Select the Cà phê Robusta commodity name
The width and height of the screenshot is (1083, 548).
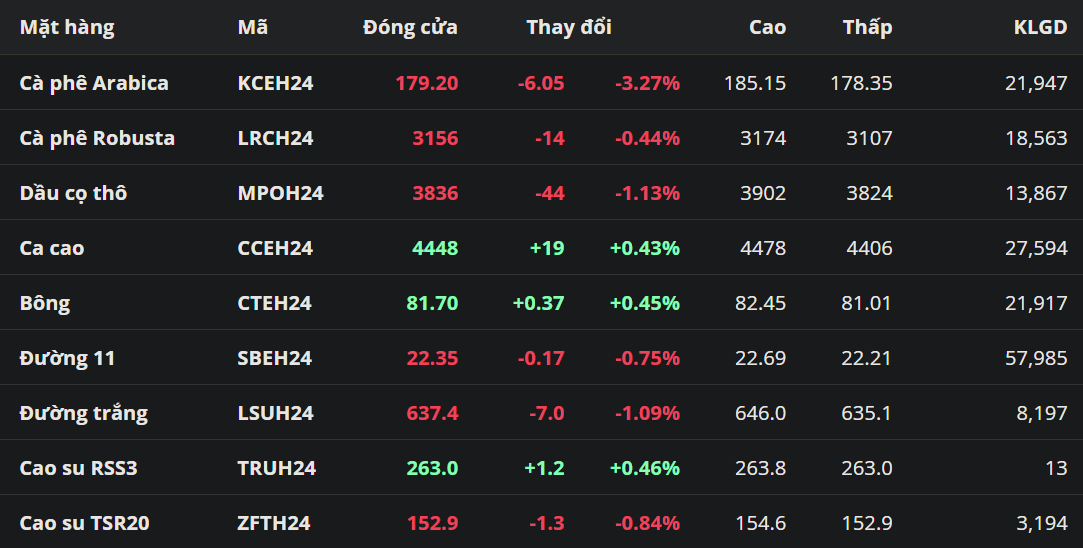tap(97, 138)
